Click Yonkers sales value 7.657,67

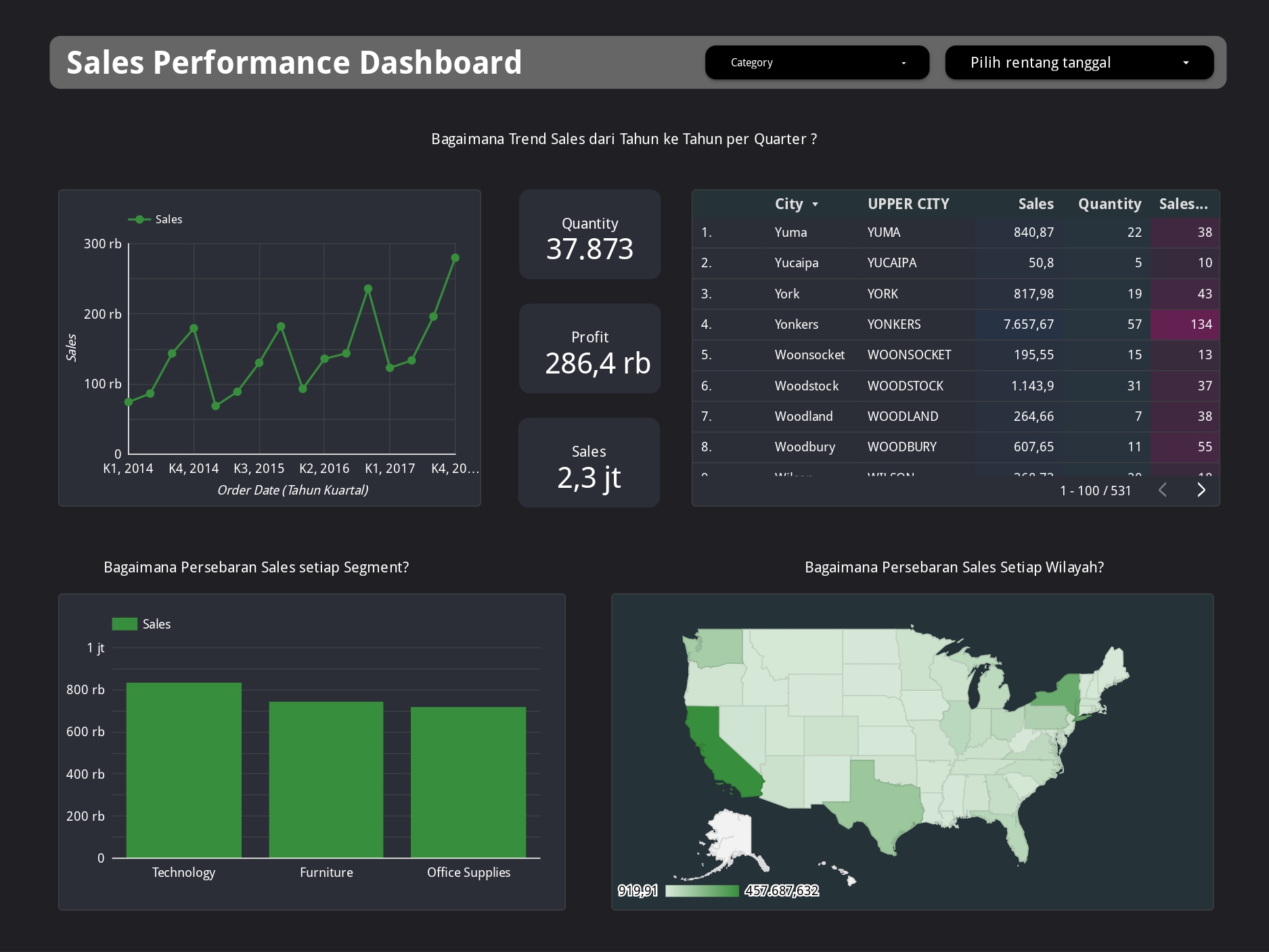pos(1029,324)
